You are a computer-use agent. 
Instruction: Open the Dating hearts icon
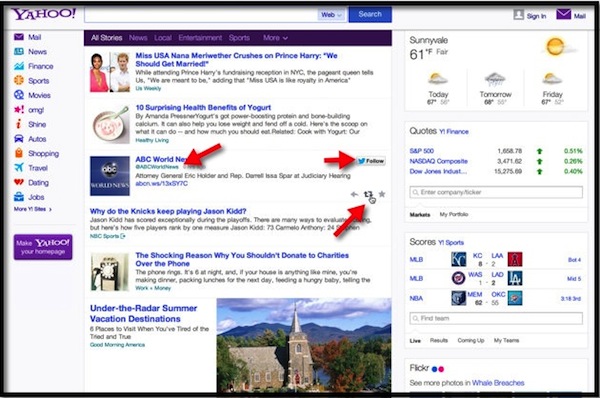[x=19, y=182]
